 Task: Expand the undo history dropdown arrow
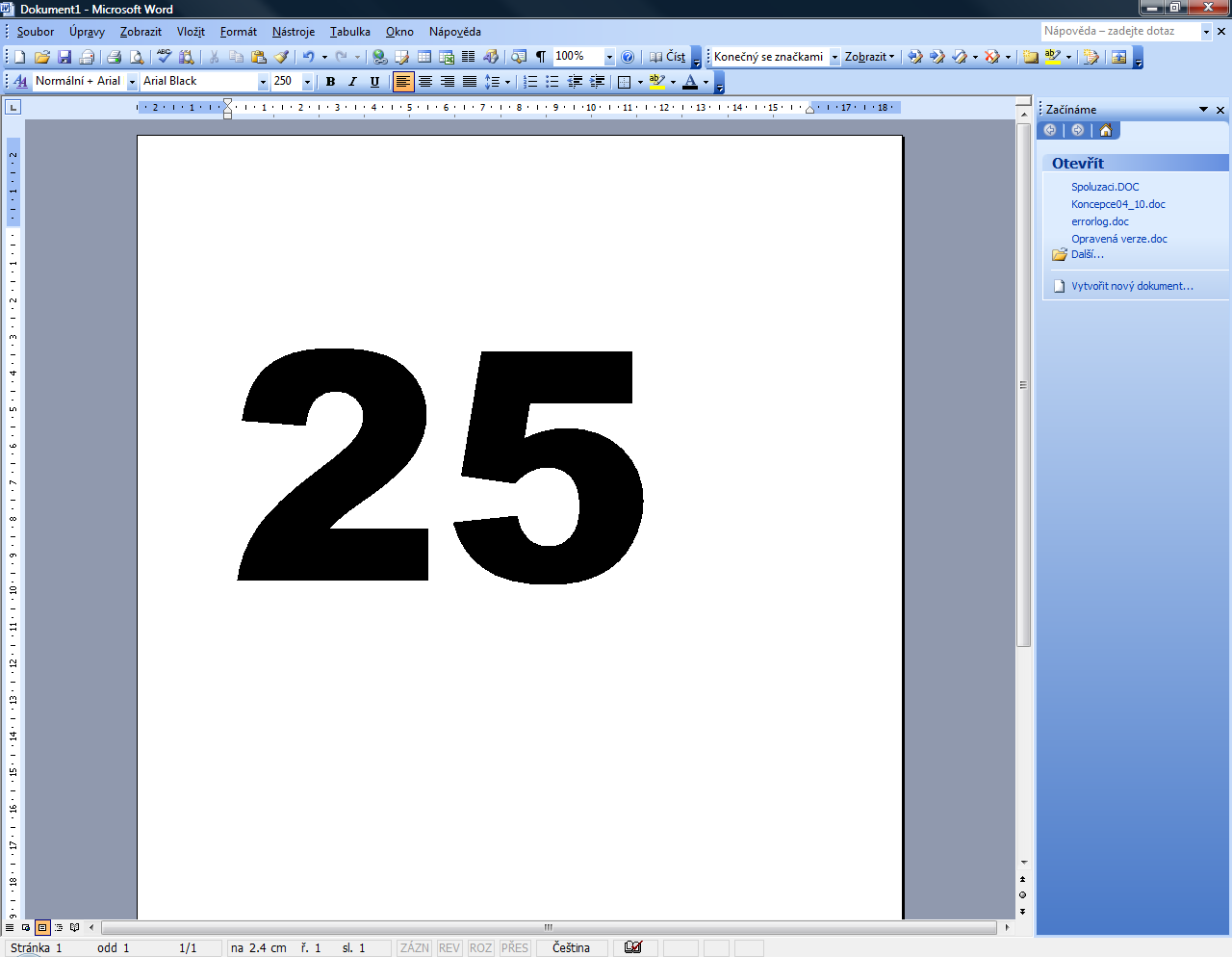[324, 57]
